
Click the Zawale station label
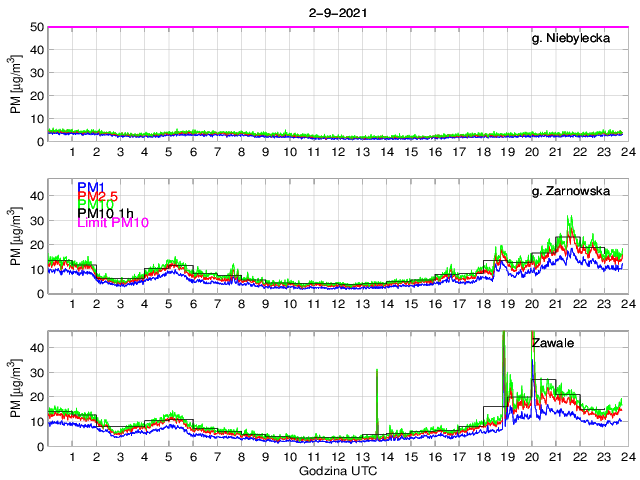552,342
